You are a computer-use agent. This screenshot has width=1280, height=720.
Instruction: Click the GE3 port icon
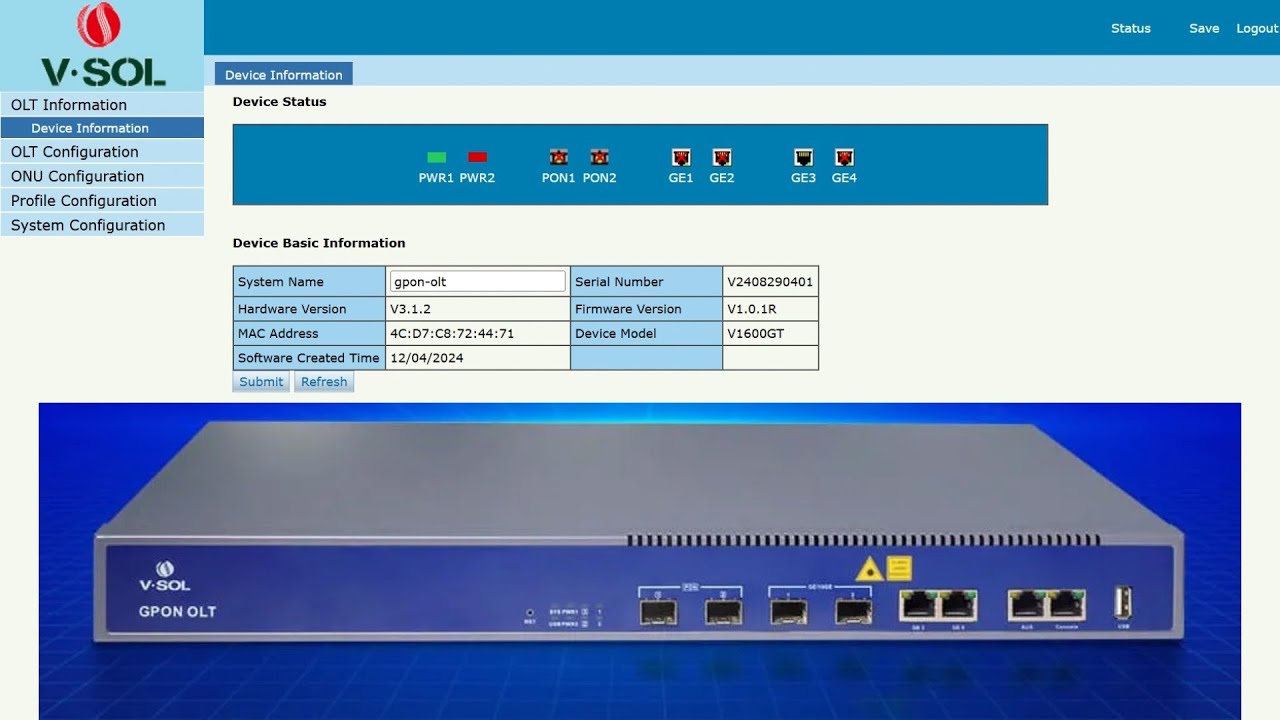(x=803, y=157)
